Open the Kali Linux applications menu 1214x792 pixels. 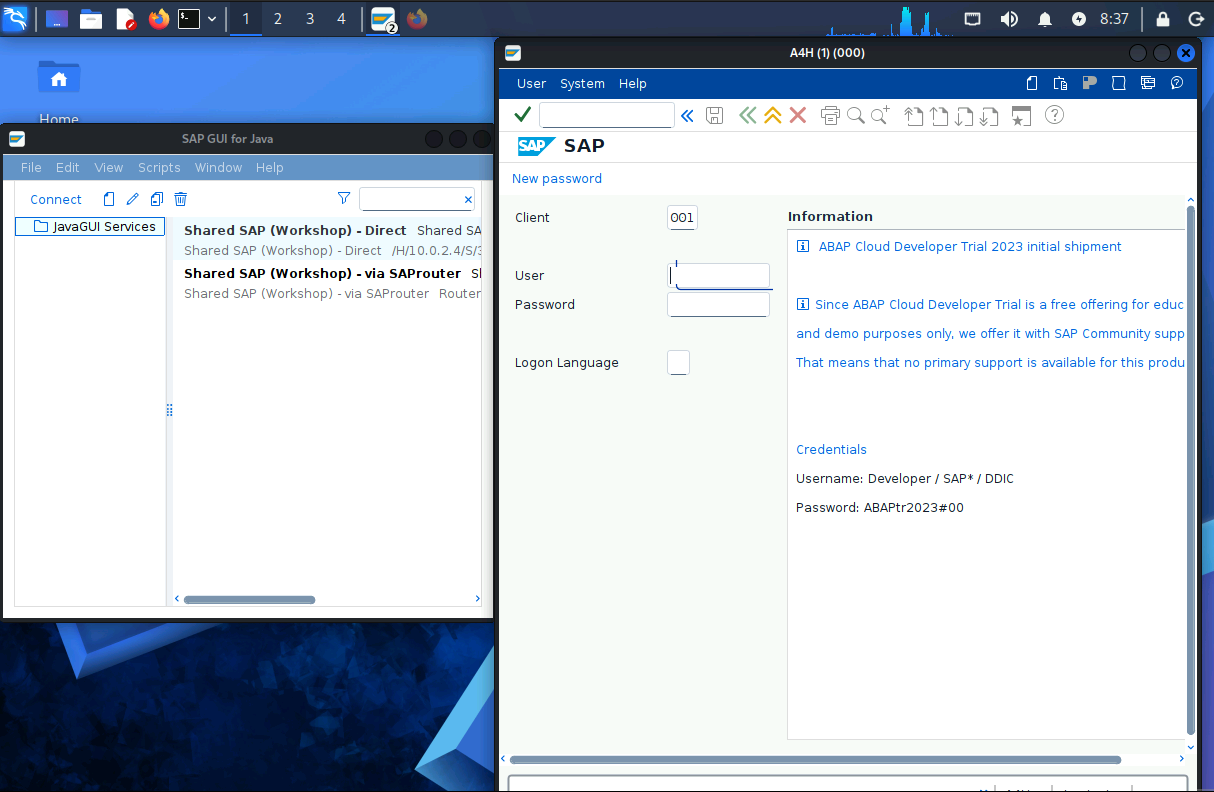(x=16, y=18)
